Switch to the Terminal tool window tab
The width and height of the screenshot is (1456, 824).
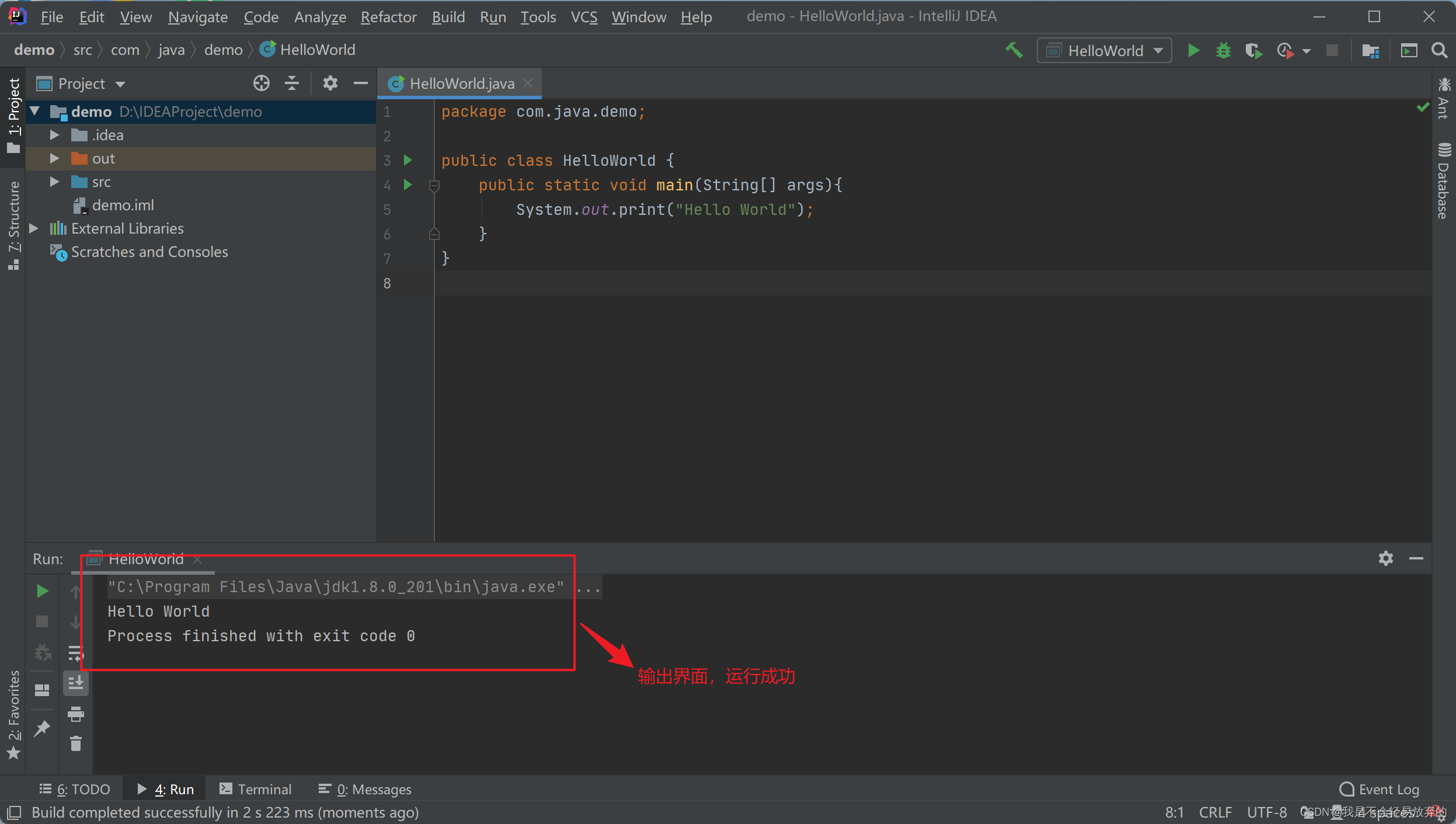(x=255, y=789)
